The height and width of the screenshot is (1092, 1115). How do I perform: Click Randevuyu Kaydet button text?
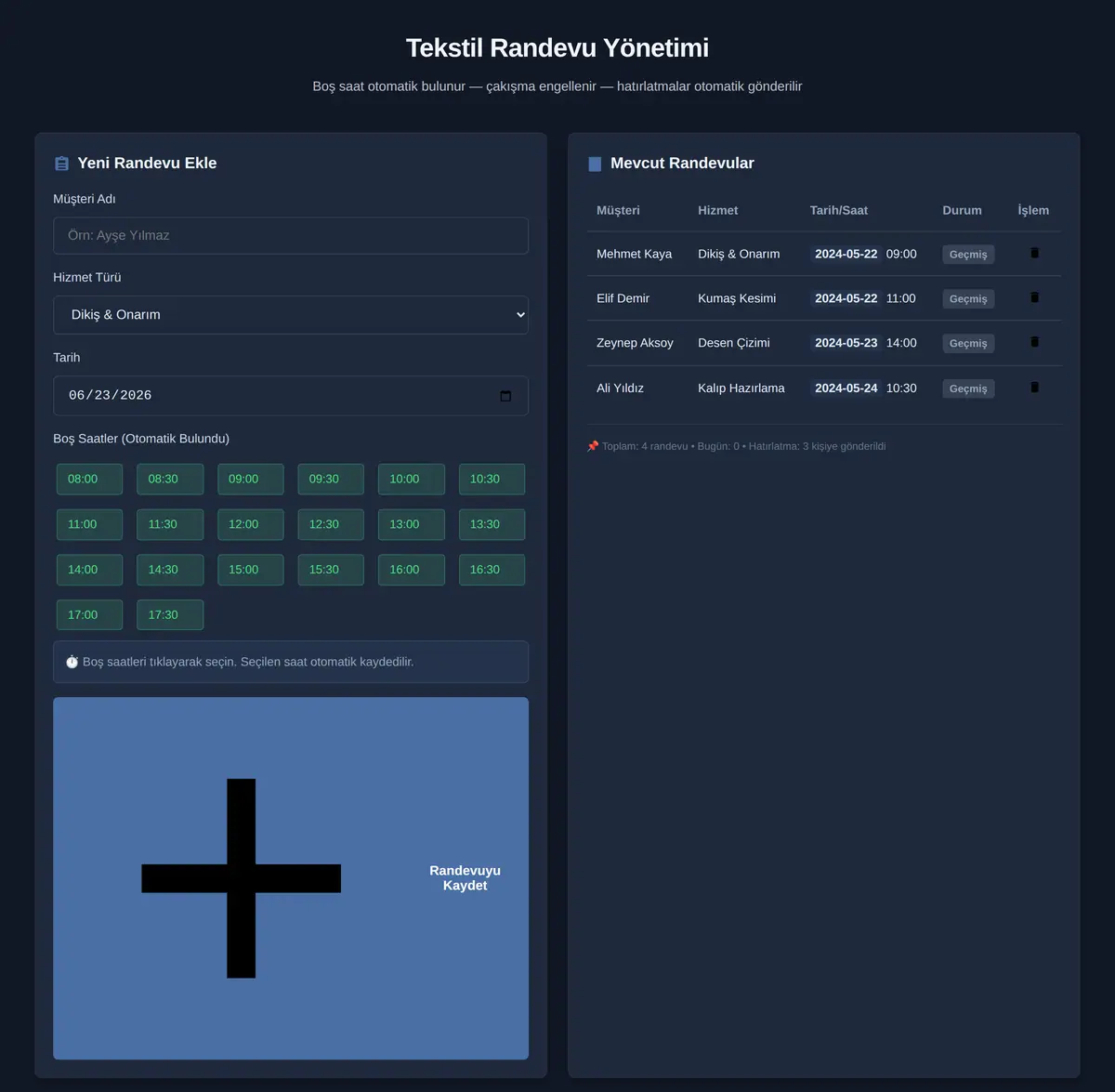point(465,878)
